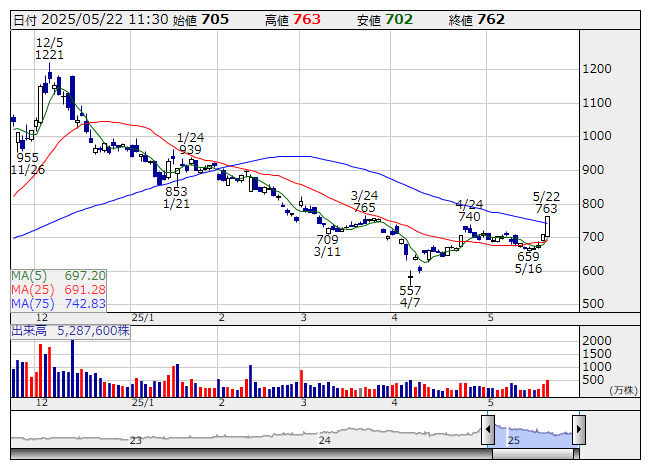Click the year 24 label in overview chart
653x470 pixels.
click(324, 440)
